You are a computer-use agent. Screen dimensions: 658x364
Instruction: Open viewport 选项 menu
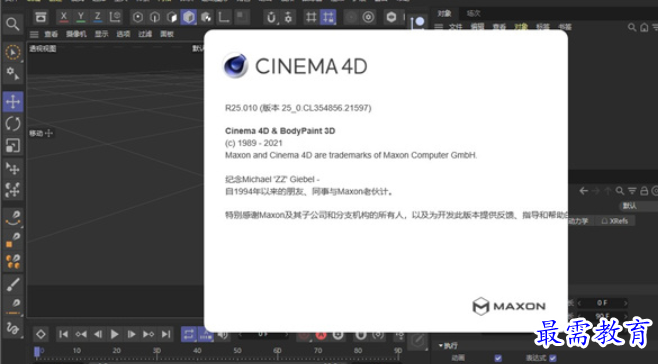click(123, 34)
